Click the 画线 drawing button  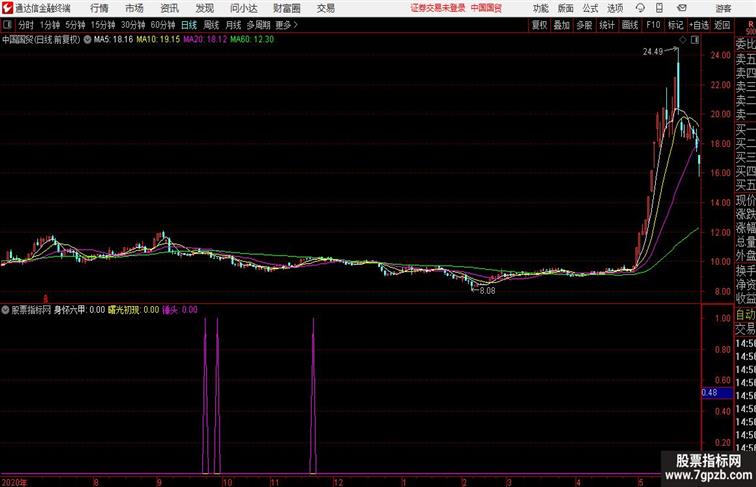click(x=630, y=25)
